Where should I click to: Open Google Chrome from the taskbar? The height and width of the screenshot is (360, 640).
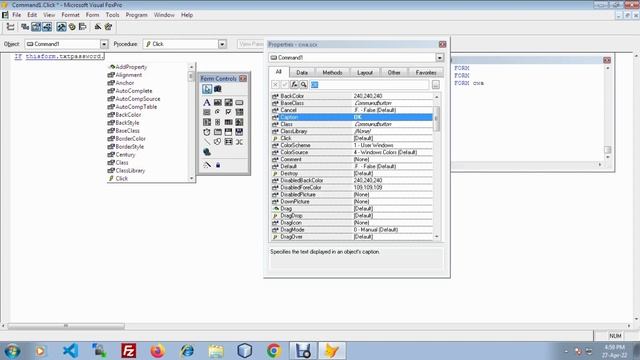(274, 351)
